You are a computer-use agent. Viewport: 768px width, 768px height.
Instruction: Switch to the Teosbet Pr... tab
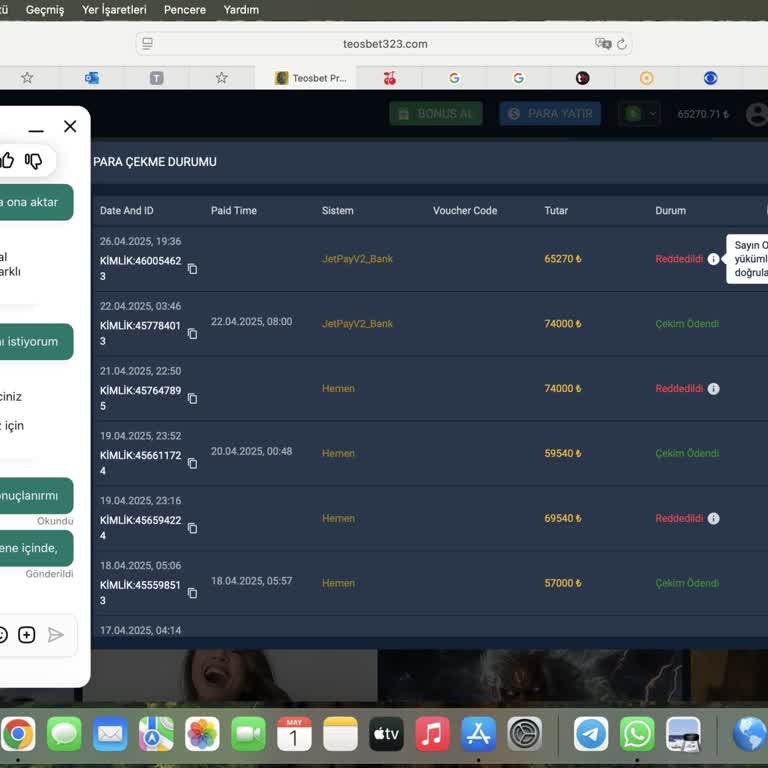click(306, 78)
